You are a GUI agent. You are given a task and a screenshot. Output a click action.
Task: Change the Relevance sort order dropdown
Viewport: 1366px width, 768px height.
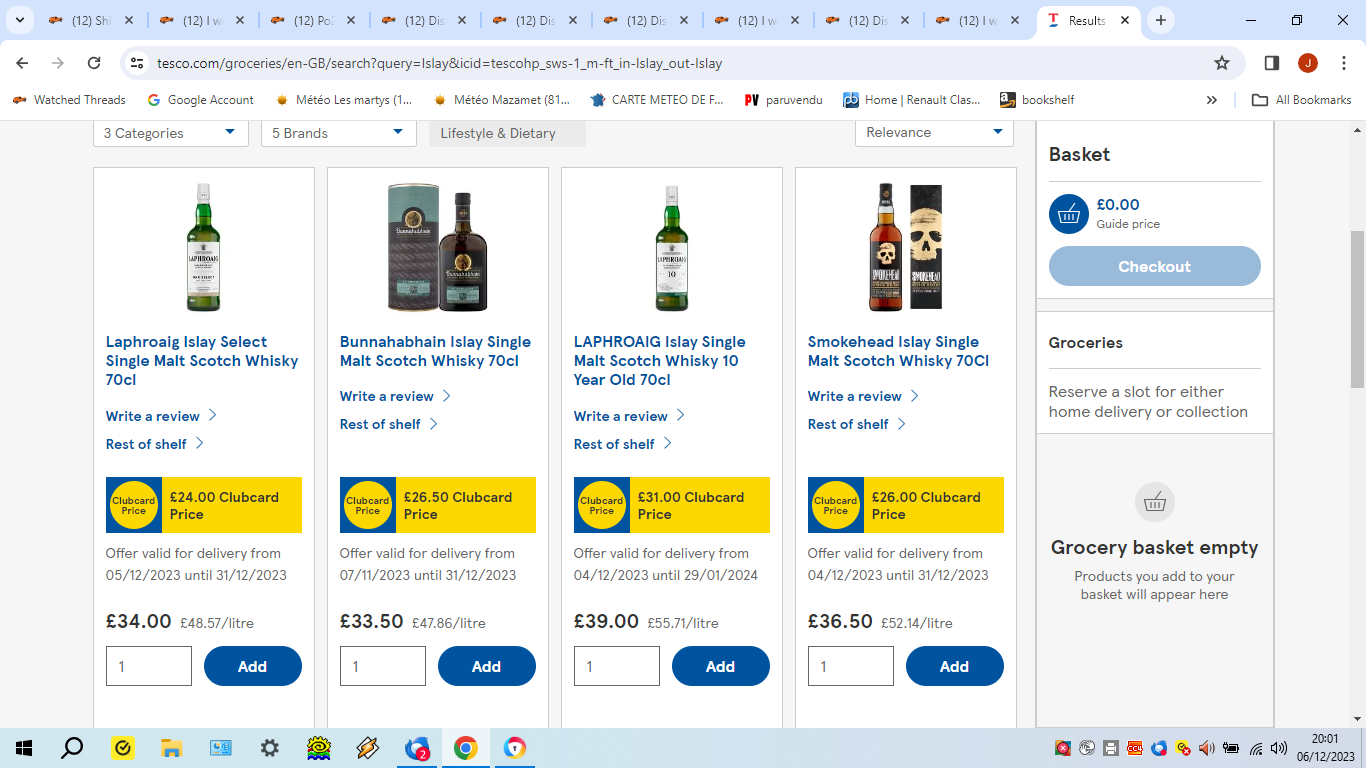click(x=934, y=132)
